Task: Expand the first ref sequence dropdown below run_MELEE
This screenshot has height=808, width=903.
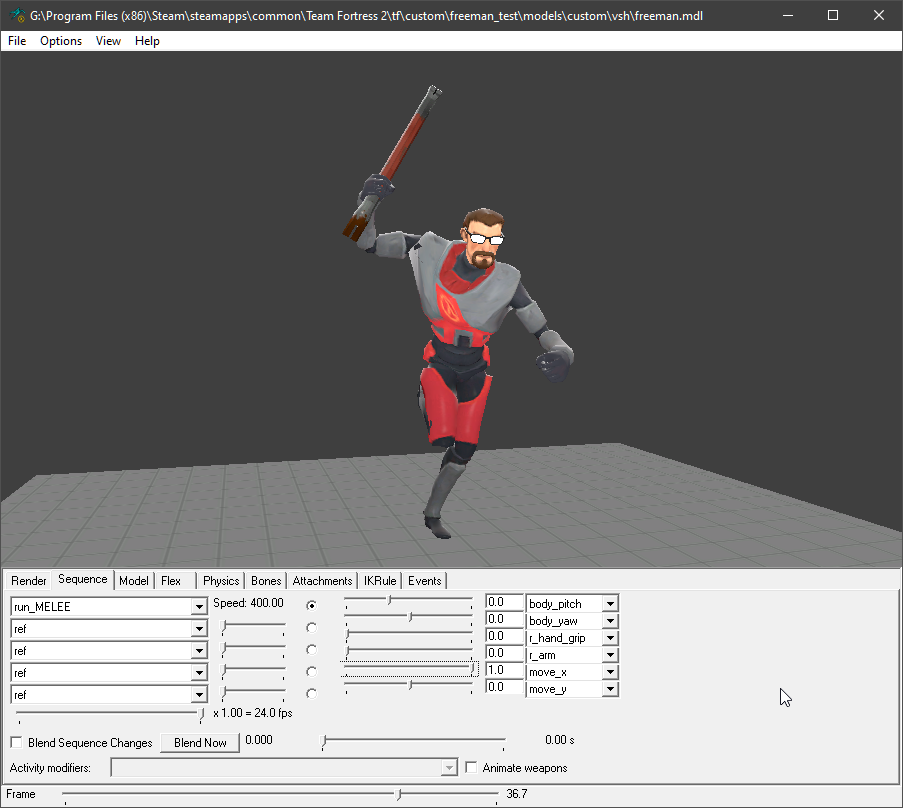Action: (x=199, y=628)
